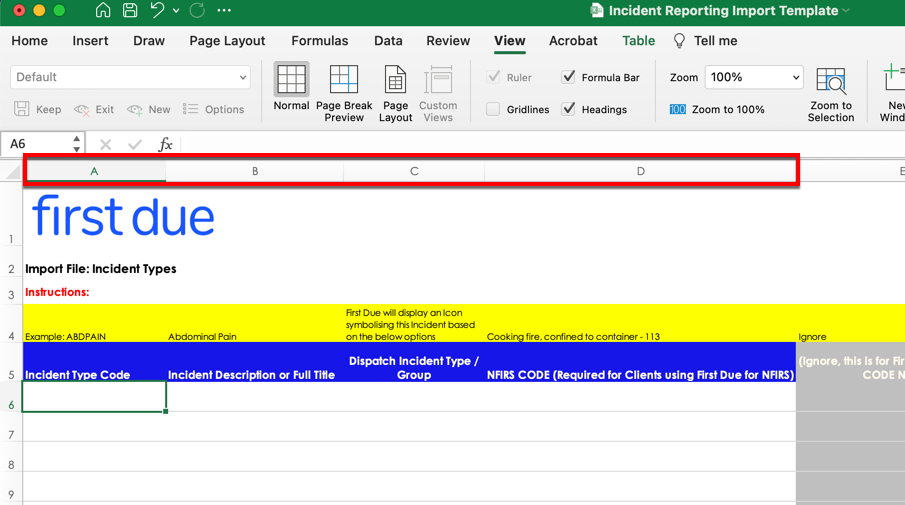
Task: Open the document title dropdown chevron
Action: [x=846, y=10]
